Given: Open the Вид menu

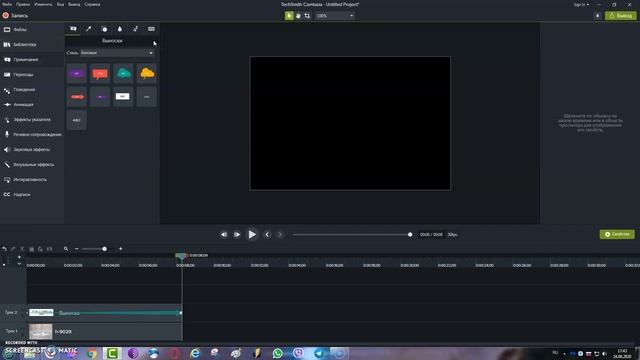Looking at the screenshot, I should pyautogui.click(x=60, y=4).
